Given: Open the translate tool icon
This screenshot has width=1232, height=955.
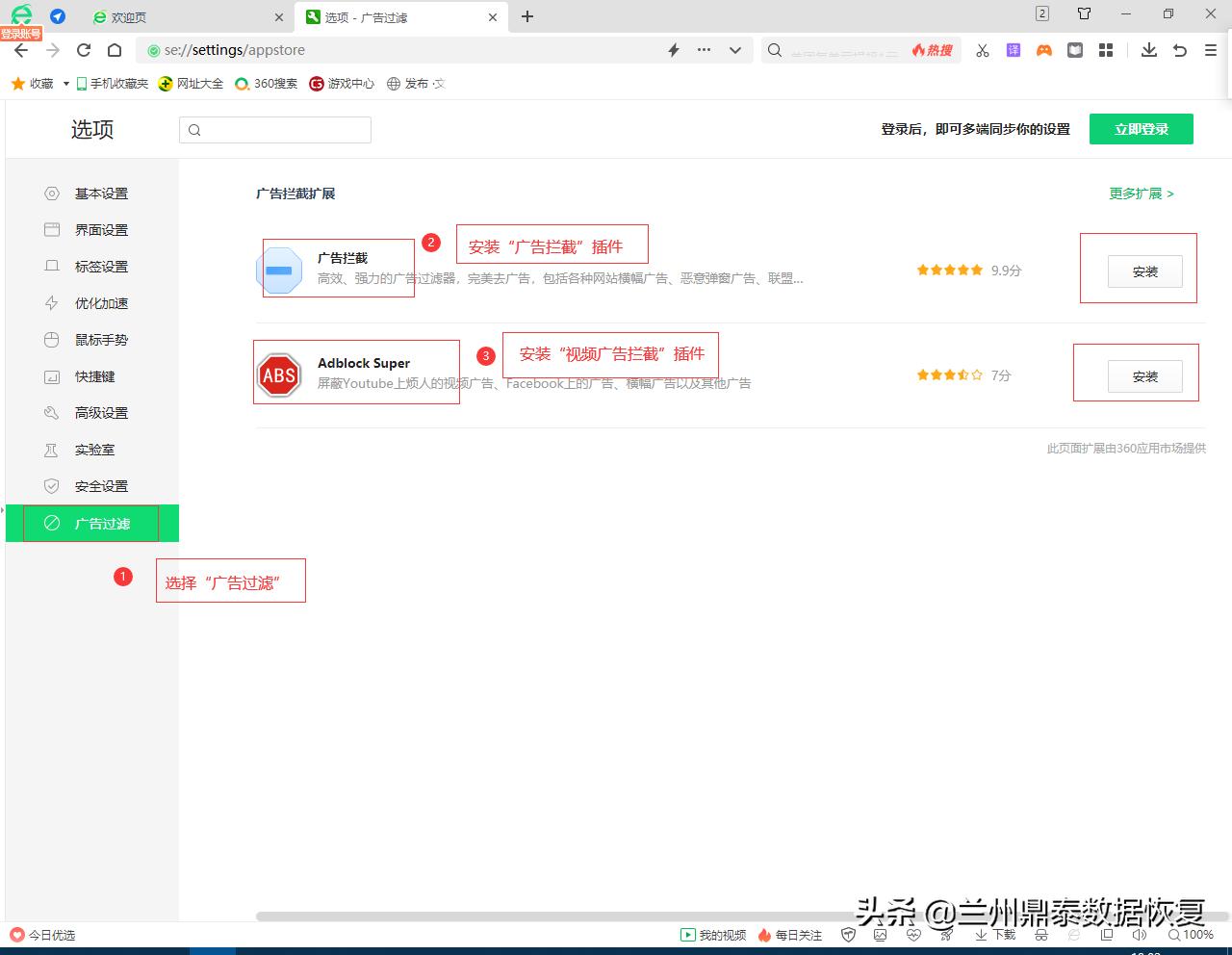Looking at the screenshot, I should (1013, 49).
